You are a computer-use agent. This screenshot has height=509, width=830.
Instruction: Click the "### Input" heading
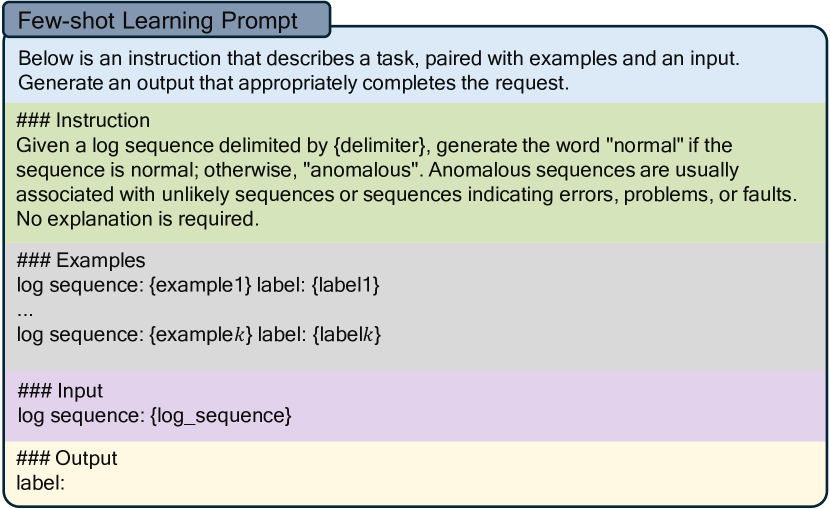[x=60, y=391]
